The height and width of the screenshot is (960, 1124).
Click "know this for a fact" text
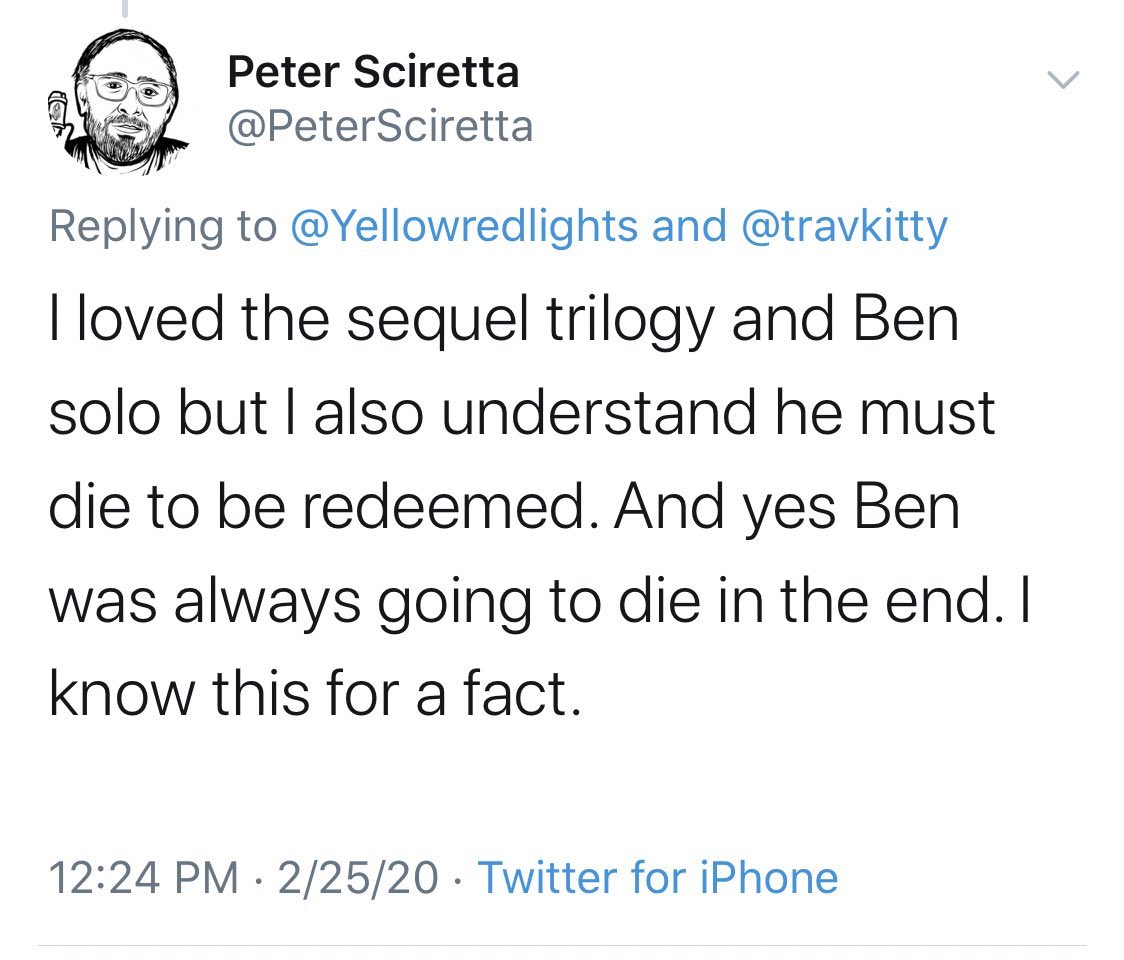312,693
